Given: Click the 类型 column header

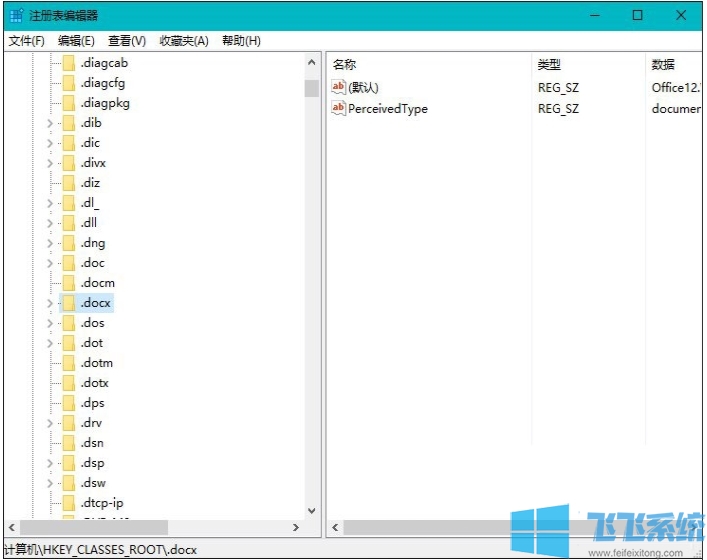Looking at the screenshot, I should pos(549,64).
